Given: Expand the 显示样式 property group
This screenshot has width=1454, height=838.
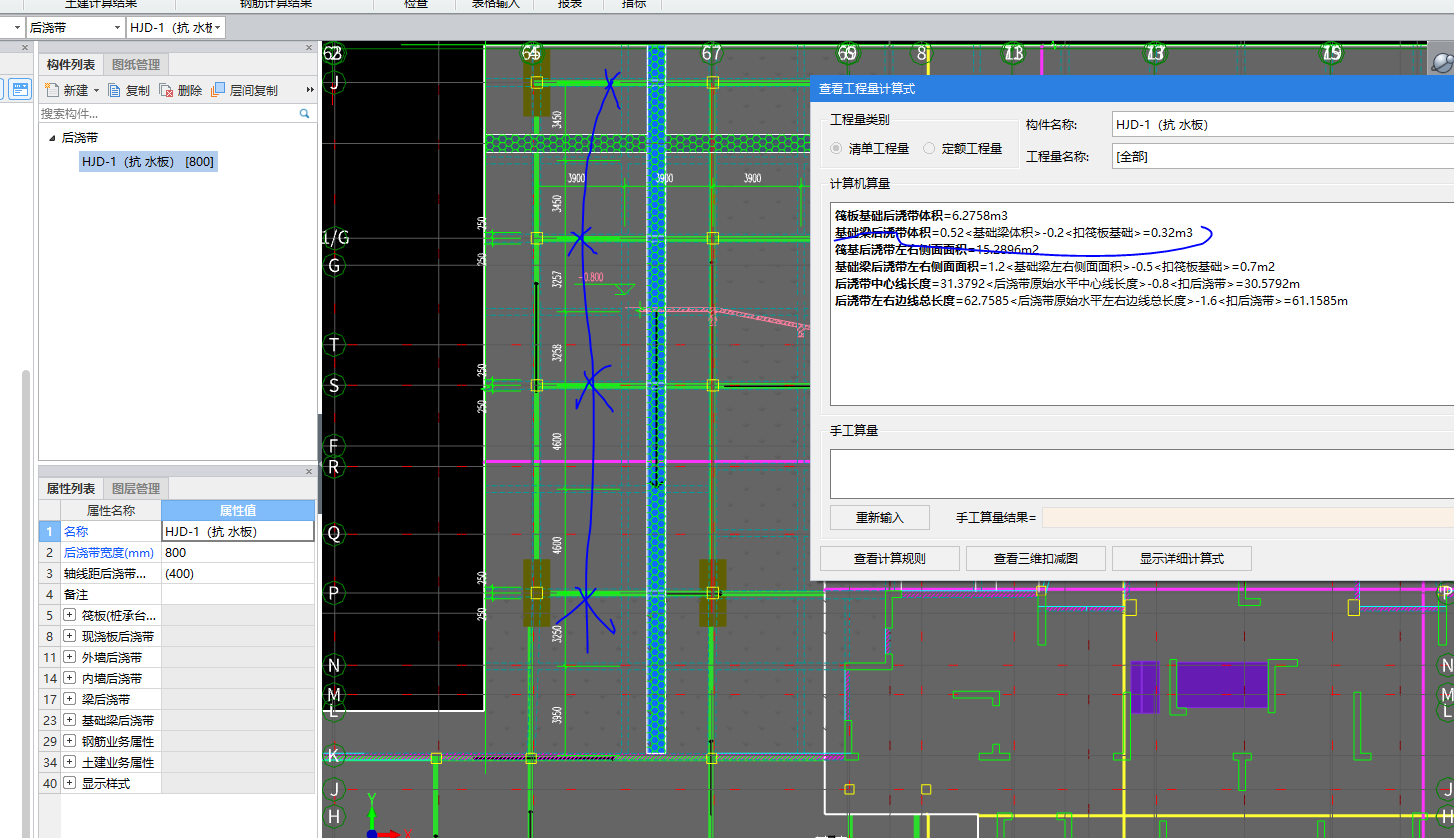Looking at the screenshot, I should coord(70,783).
